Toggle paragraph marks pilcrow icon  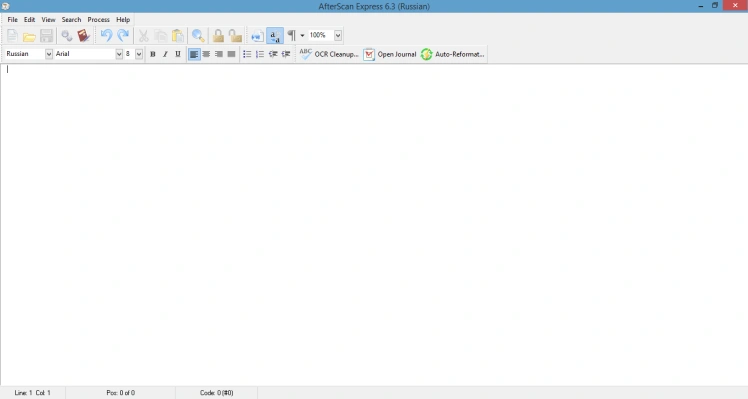291,36
